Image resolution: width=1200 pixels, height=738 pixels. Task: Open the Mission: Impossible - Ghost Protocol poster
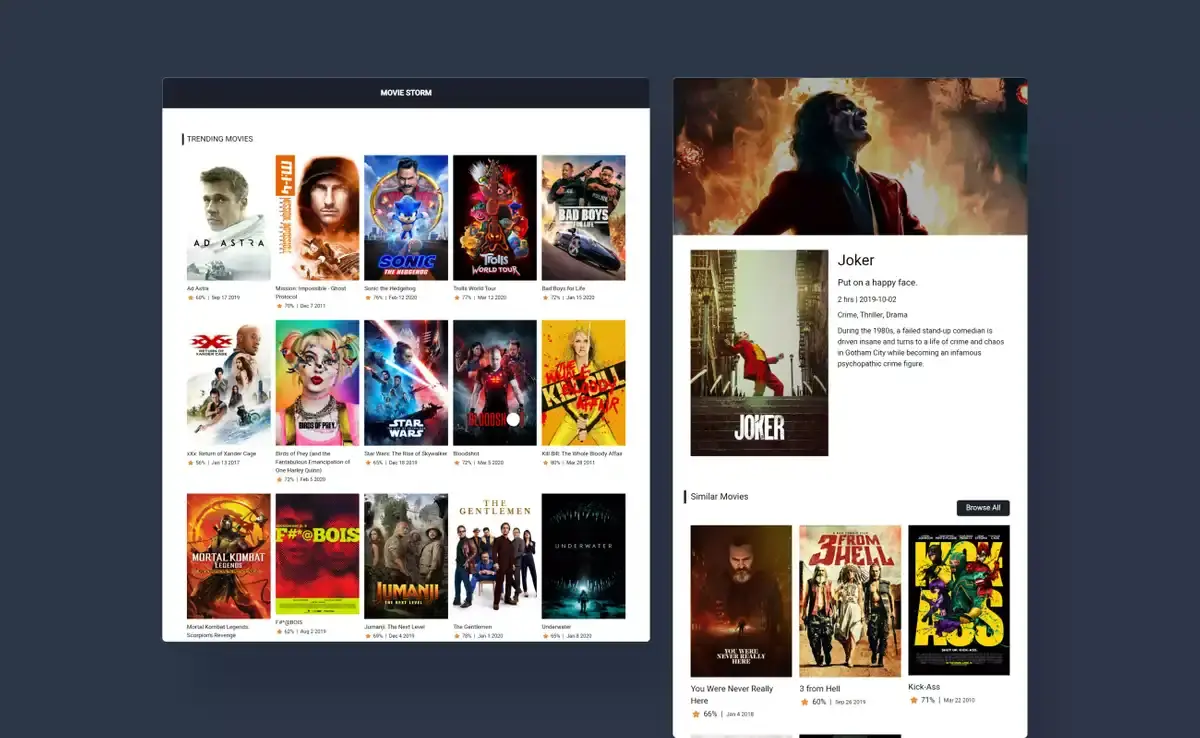pos(317,218)
